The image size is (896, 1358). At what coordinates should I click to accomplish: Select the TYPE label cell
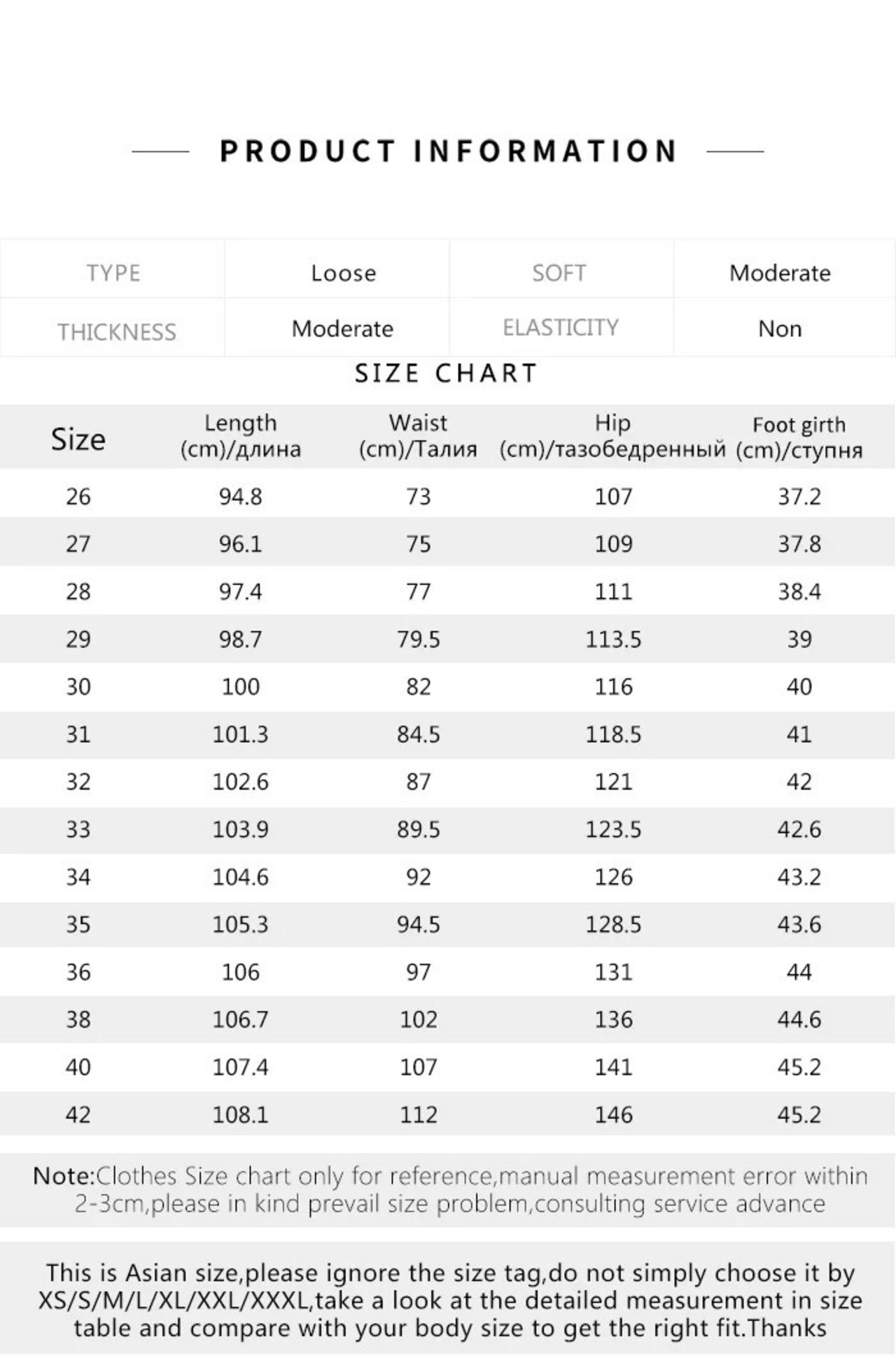click(x=113, y=273)
